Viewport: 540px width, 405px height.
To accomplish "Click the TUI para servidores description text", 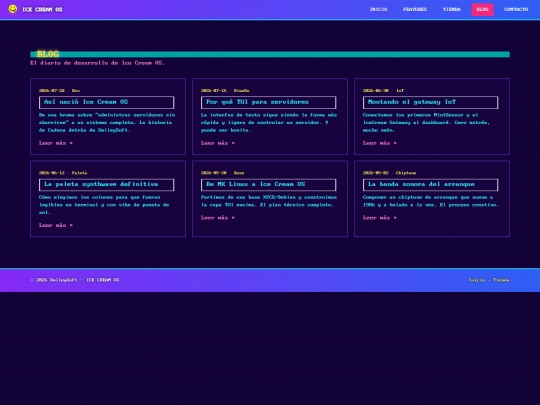I will (x=269, y=123).
